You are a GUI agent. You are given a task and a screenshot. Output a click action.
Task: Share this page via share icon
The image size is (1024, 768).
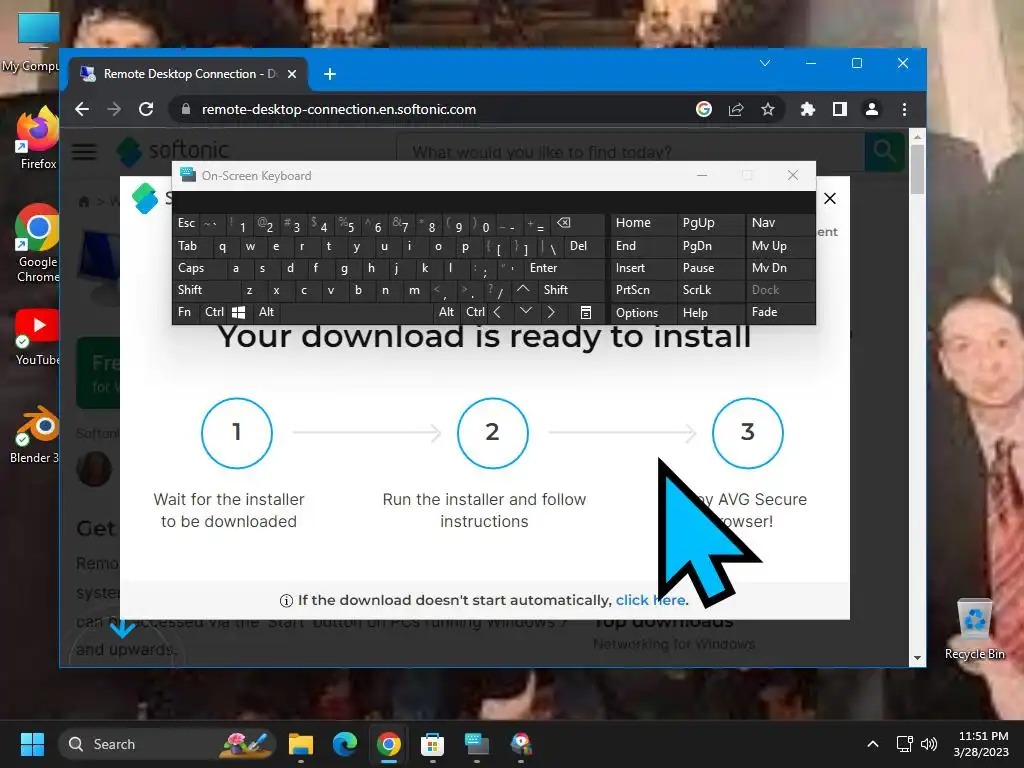(x=736, y=109)
